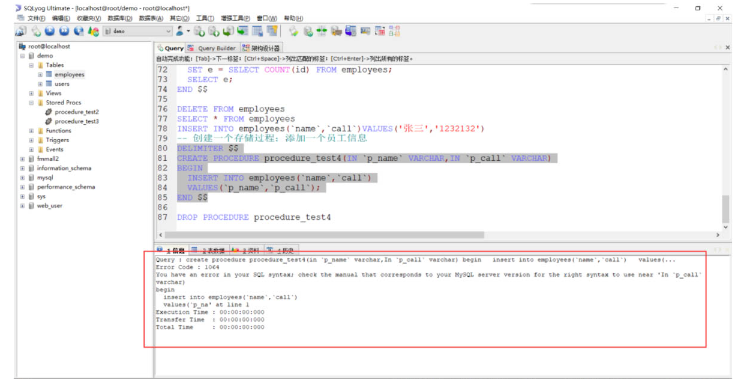Select the root@localhost connection node
739x379 pixels.
pyautogui.click(x=49, y=46)
